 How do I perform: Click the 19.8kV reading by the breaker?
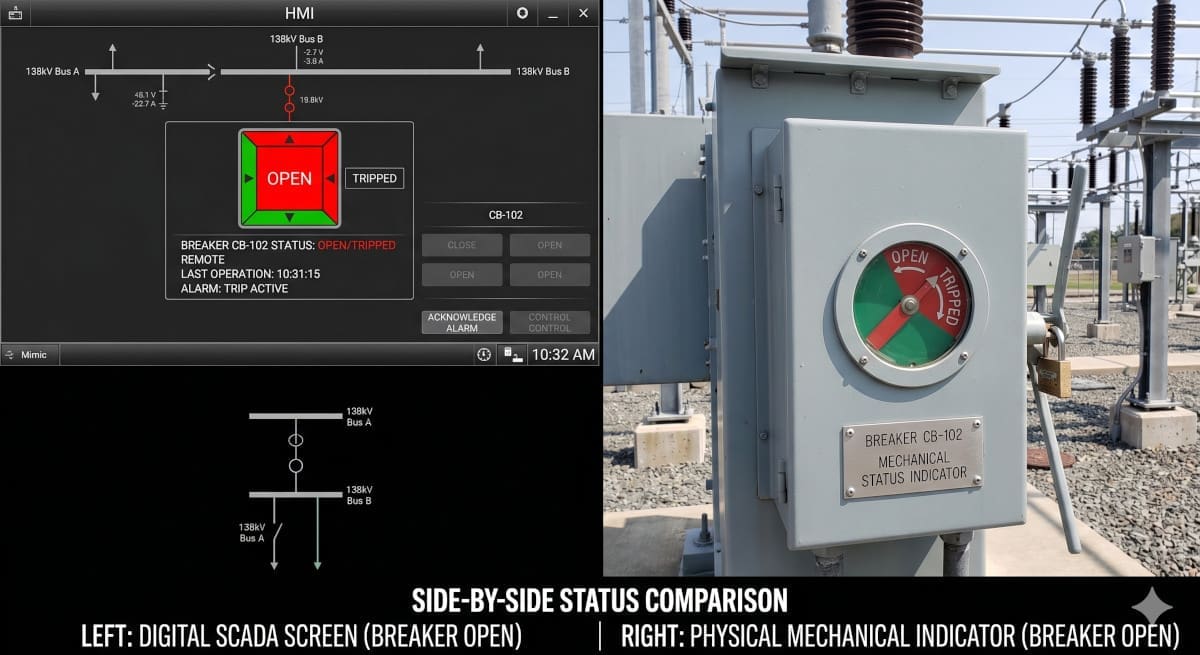[311, 100]
